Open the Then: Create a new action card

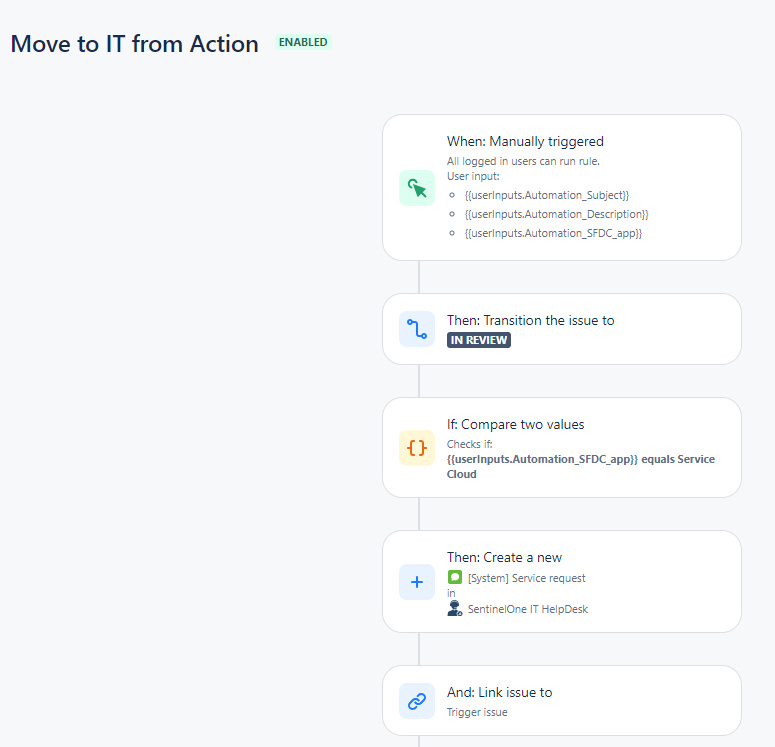point(562,582)
